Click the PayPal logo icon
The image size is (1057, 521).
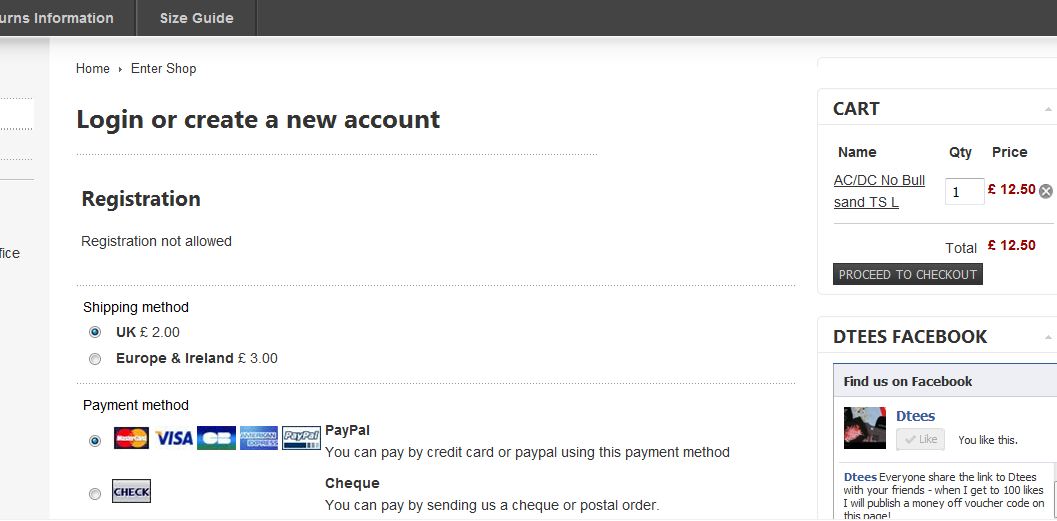point(301,438)
